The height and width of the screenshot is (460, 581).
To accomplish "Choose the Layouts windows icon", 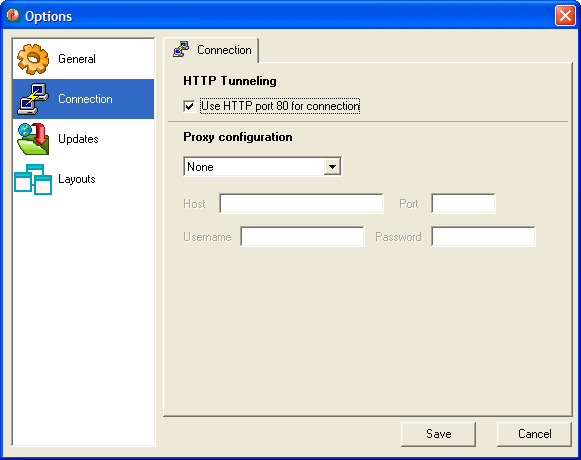I will (x=33, y=179).
